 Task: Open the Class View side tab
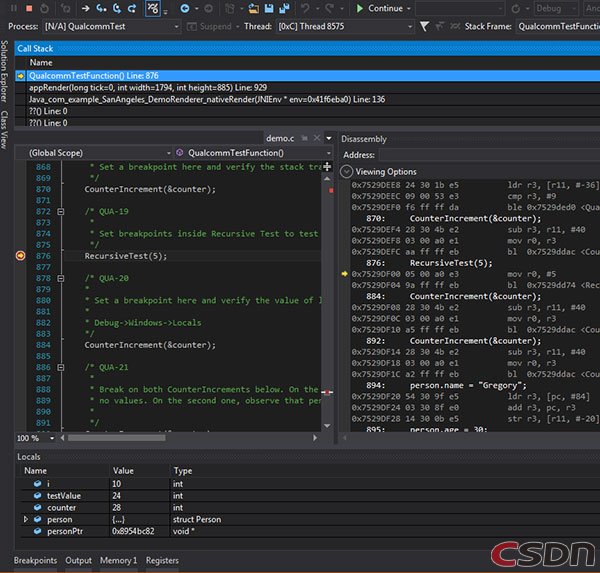[4, 130]
